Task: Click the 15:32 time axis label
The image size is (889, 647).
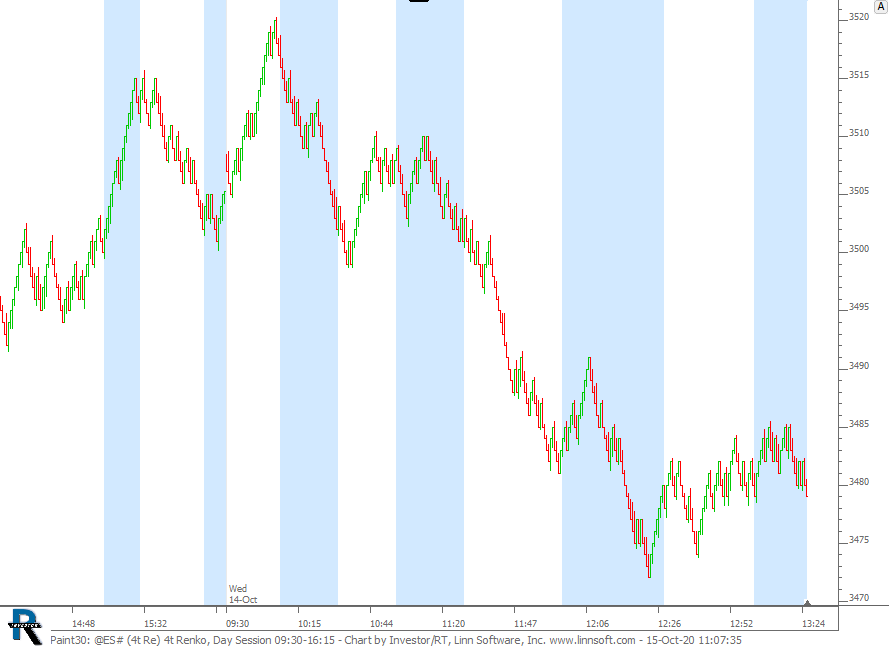Action: pyautogui.click(x=155, y=624)
